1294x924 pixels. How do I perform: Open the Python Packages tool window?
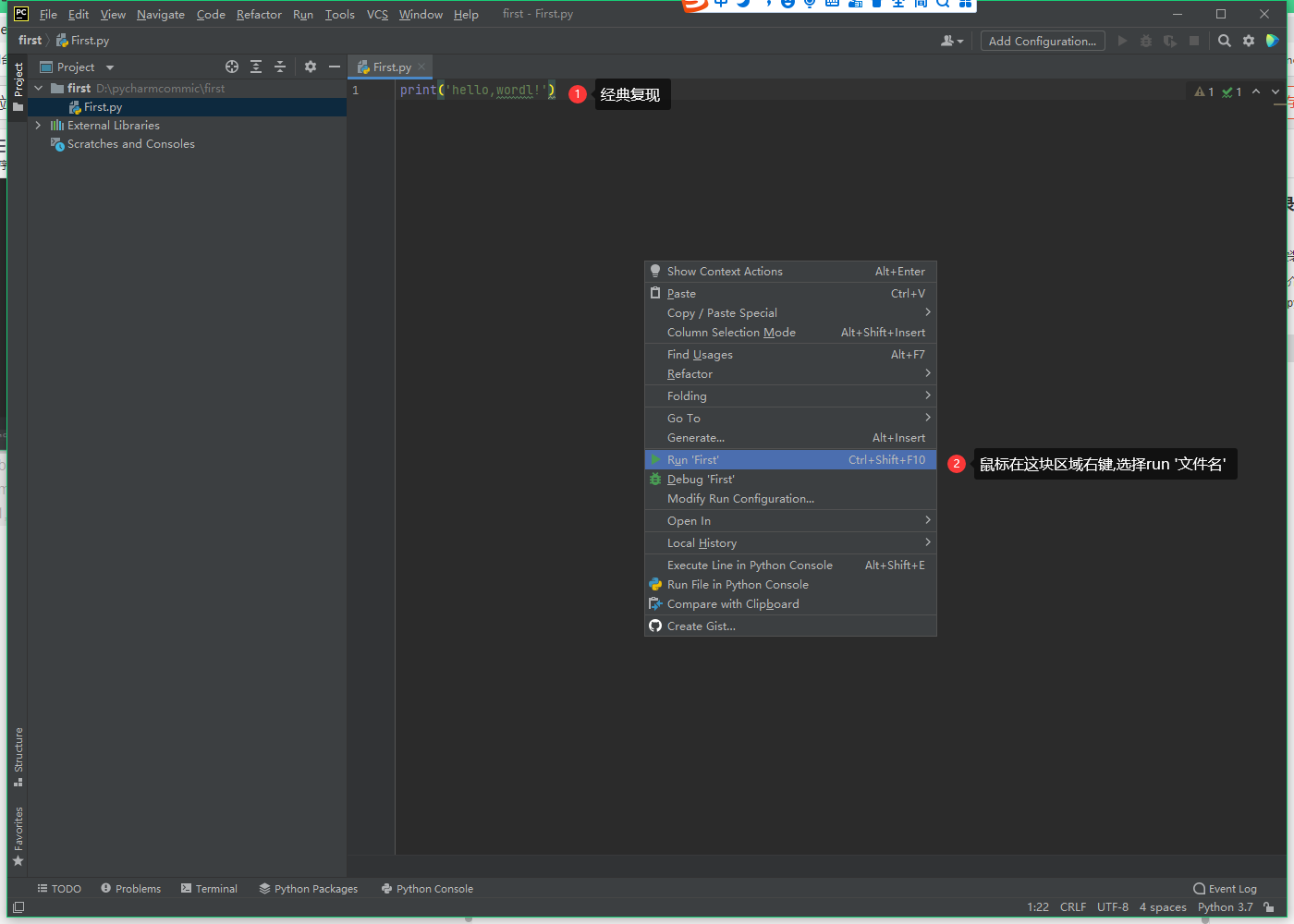click(x=309, y=889)
